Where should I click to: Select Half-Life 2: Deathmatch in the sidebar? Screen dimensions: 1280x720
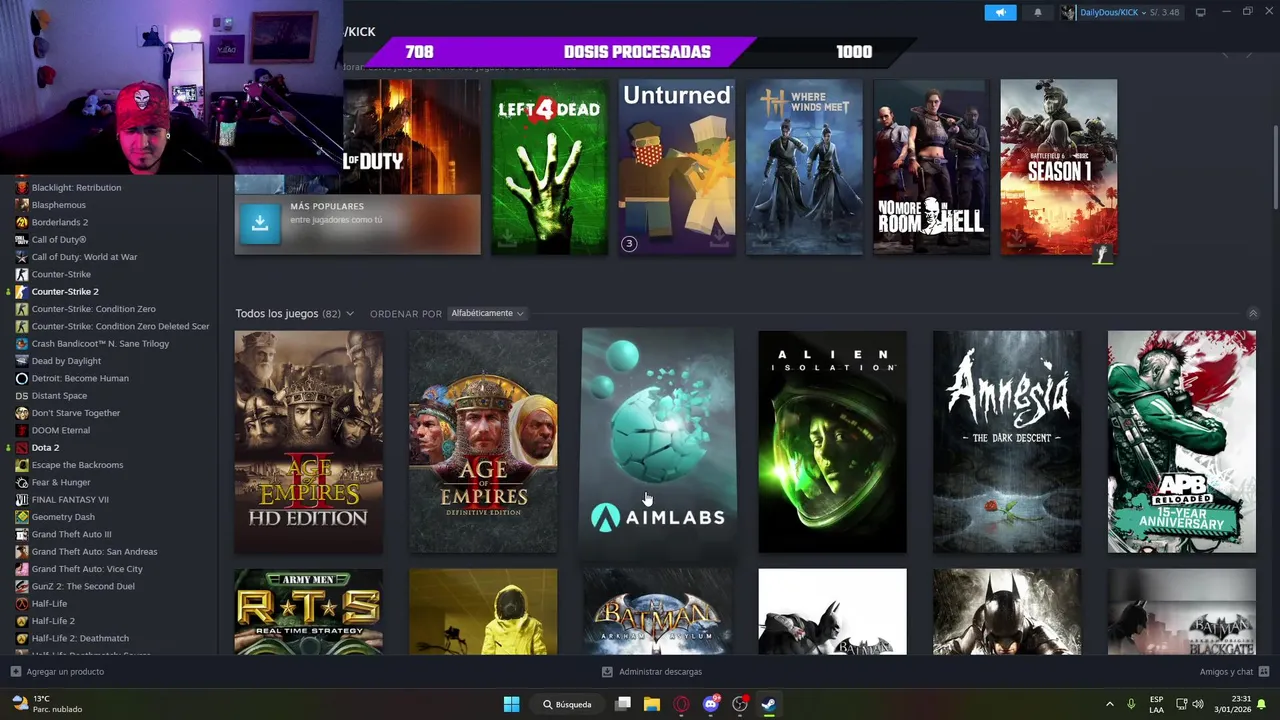tap(80, 638)
